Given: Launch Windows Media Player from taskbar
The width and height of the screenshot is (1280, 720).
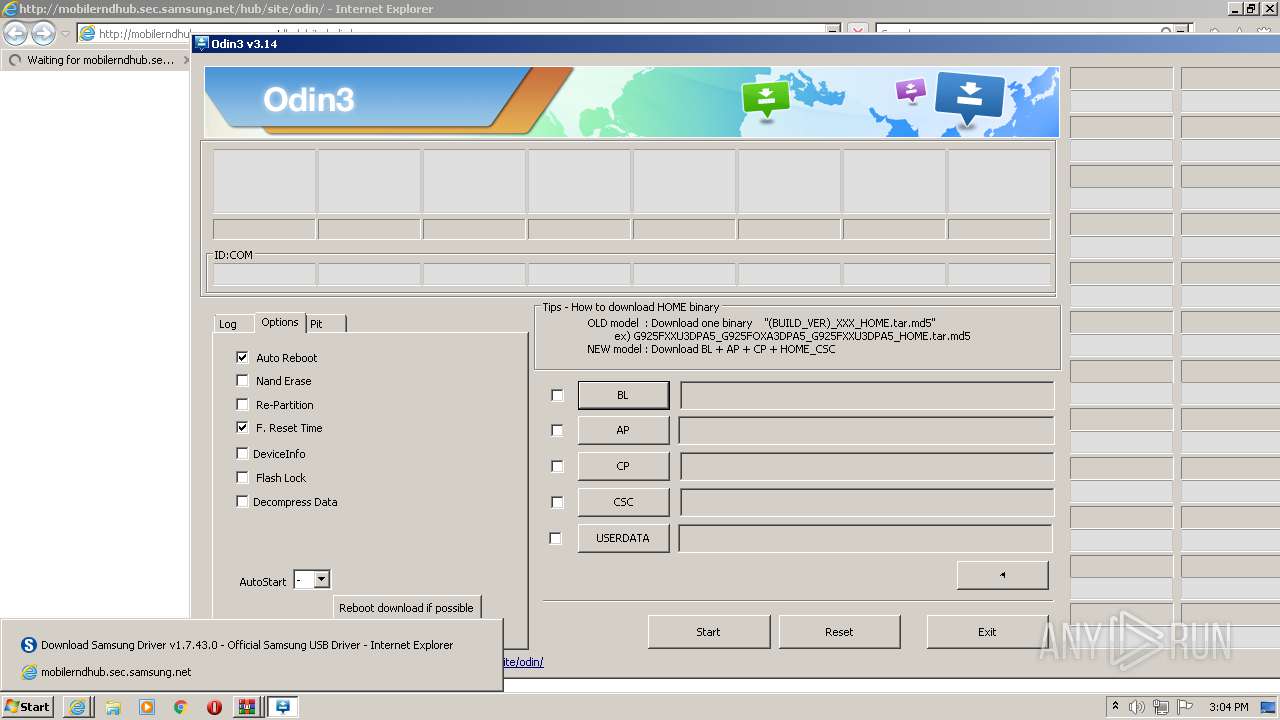Looking at the screenshot, I should [147, 707].
